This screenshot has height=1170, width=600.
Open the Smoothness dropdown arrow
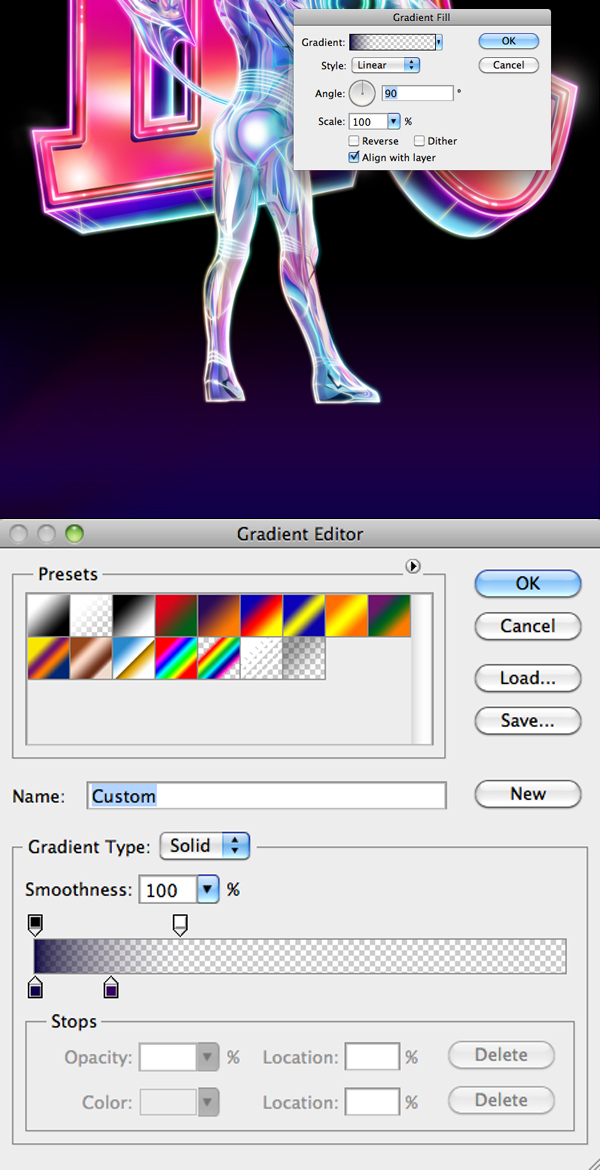pos(208,889)
